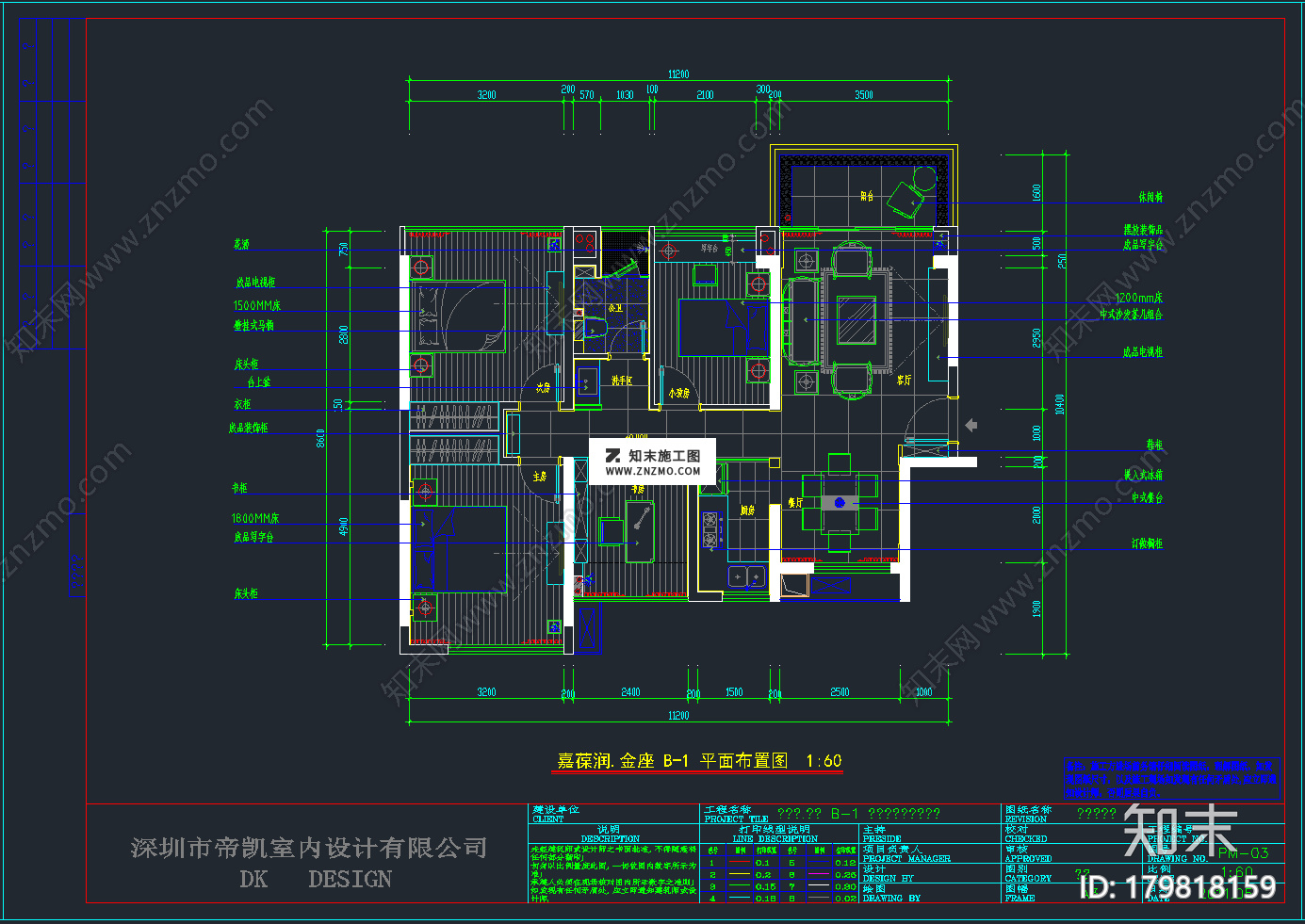Image resolution: width=1305 pixels, height=924 pixels.
Task: Select the 嵌入式冰箱 annotation label
Action: click(1143, 475)
